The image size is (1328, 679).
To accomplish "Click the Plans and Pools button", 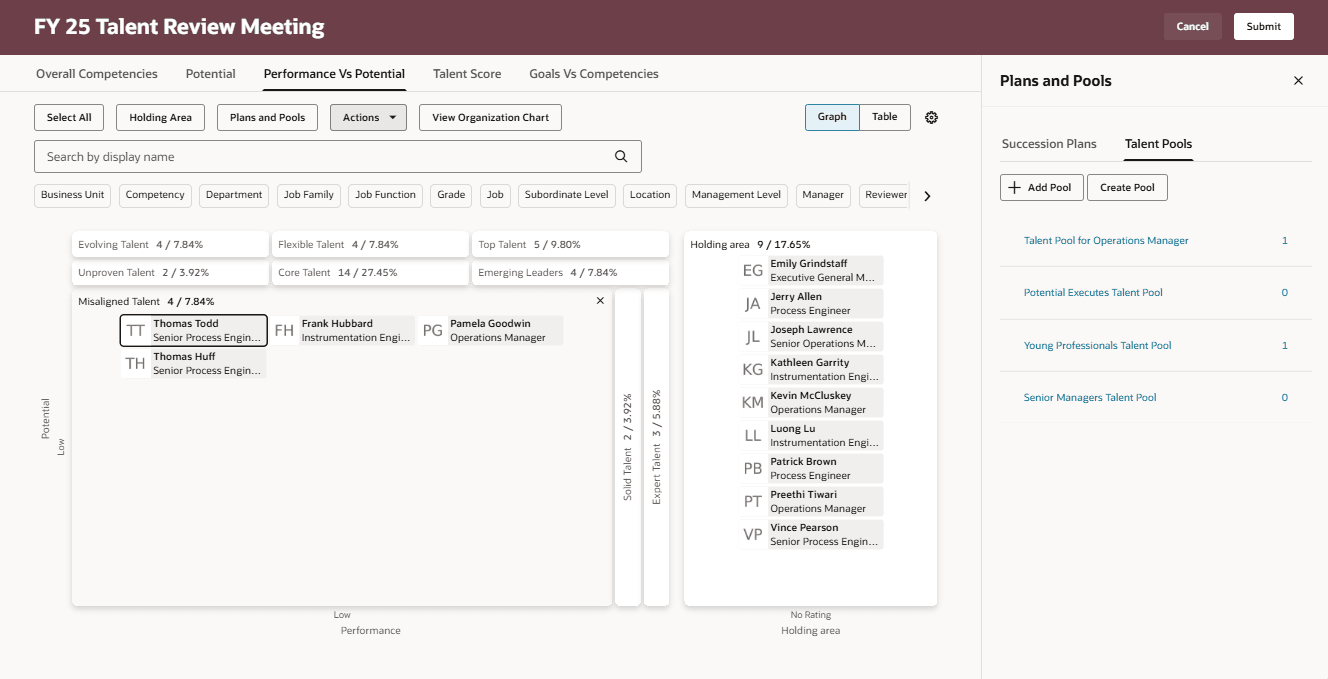I will (x=267, y=117).
